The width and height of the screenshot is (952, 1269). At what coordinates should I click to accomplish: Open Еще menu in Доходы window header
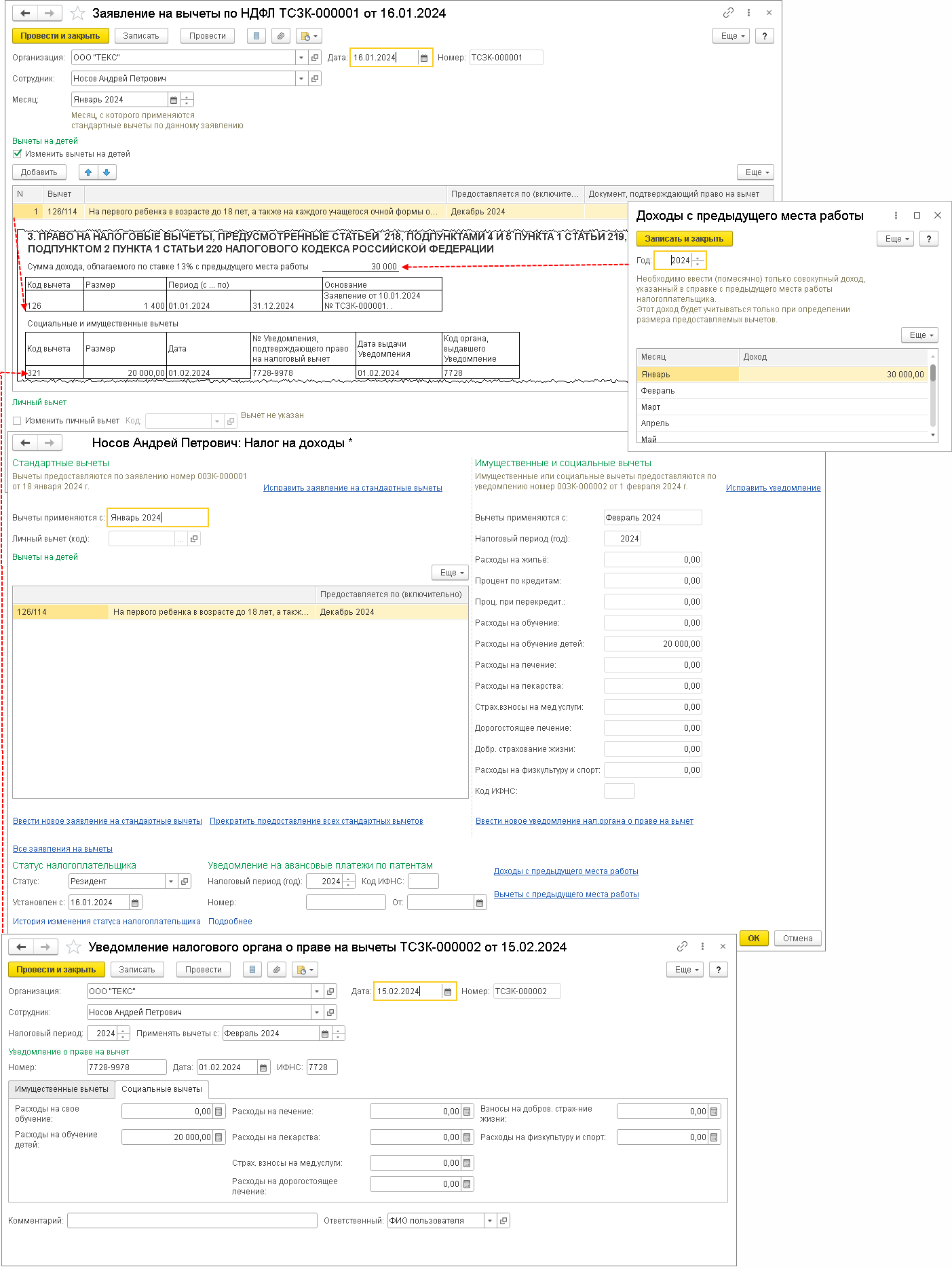tap(896, 239)
